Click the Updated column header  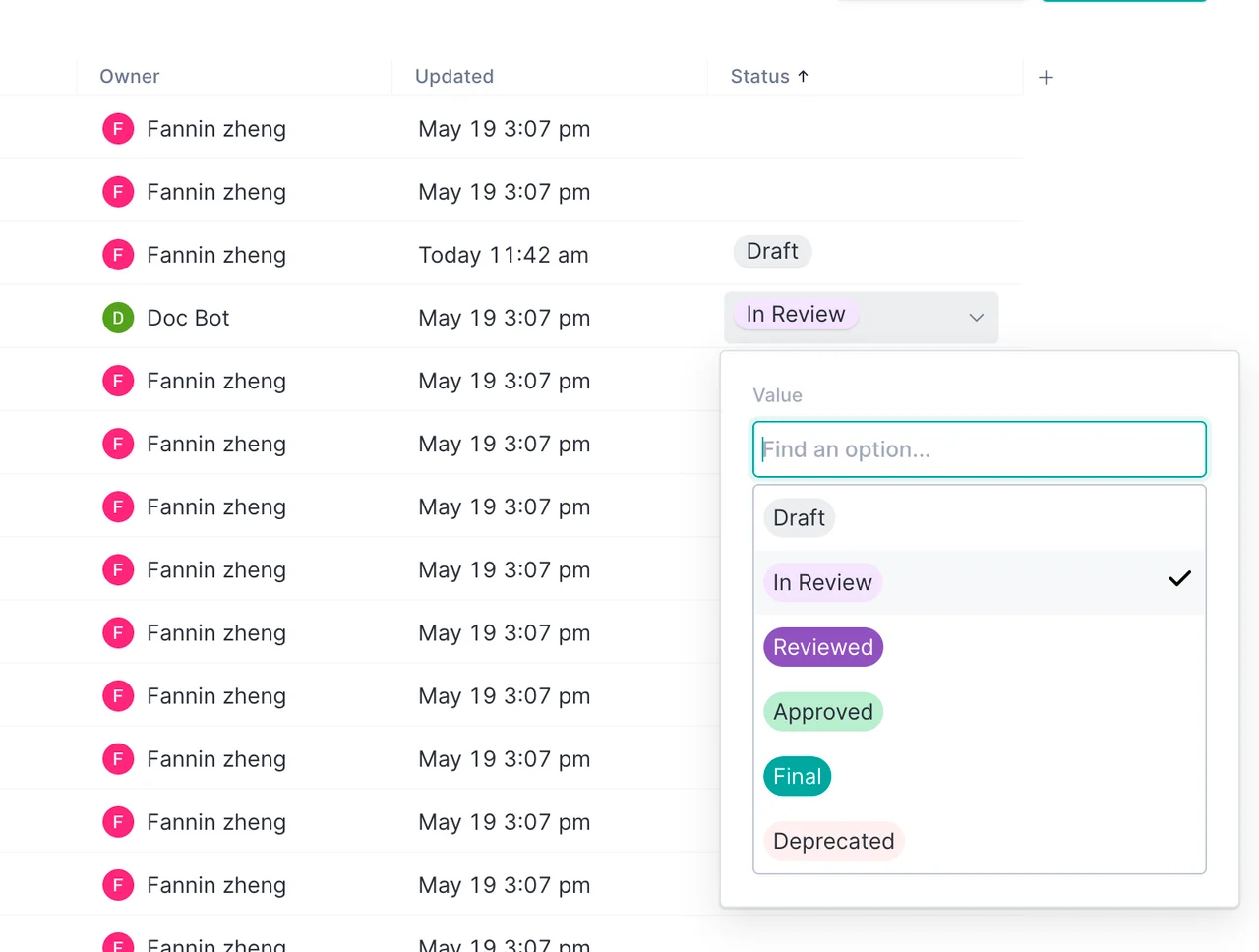(x=454, y=76)
